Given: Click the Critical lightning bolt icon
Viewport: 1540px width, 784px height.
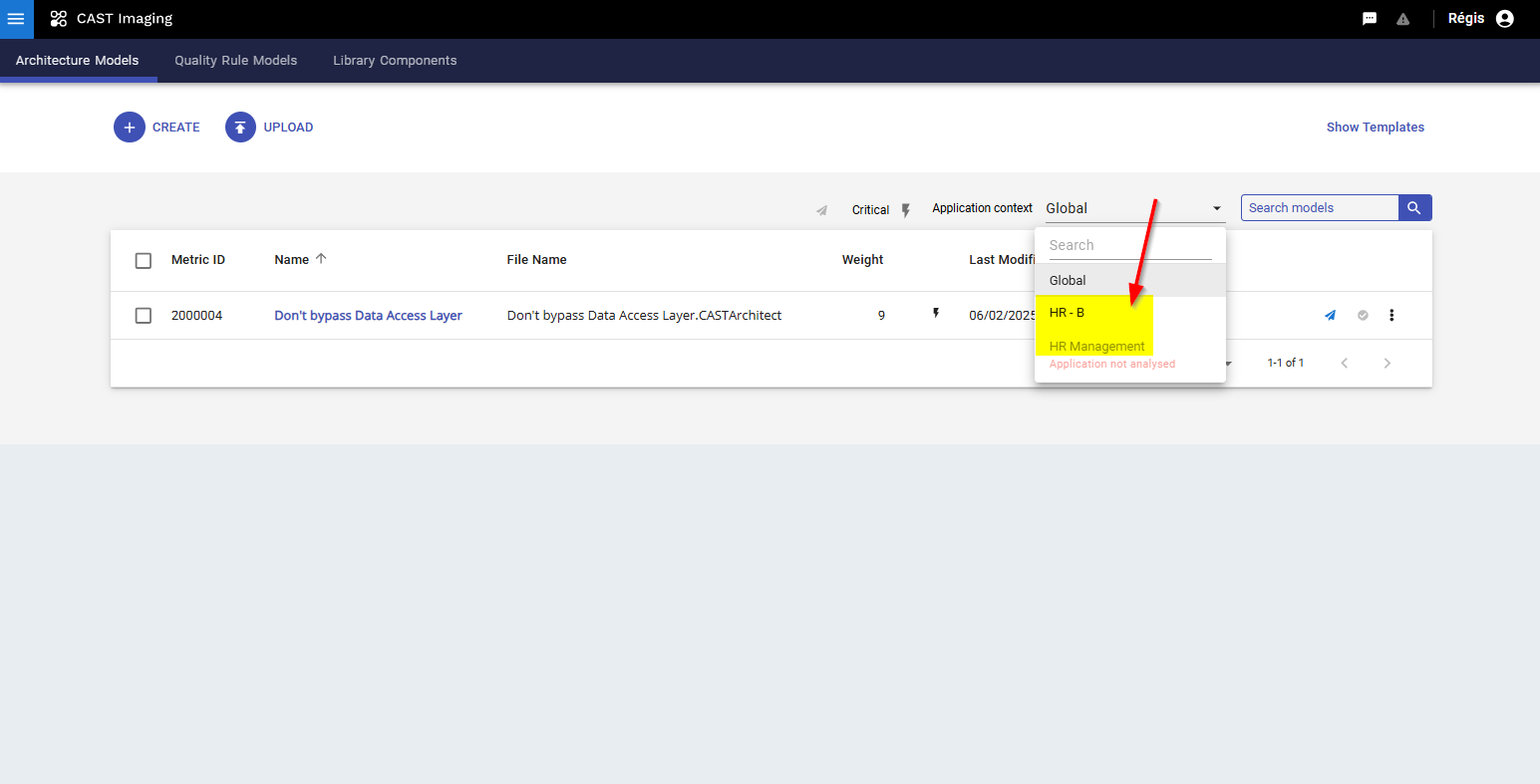Looking at the screenshot, I should coord(905,210).
